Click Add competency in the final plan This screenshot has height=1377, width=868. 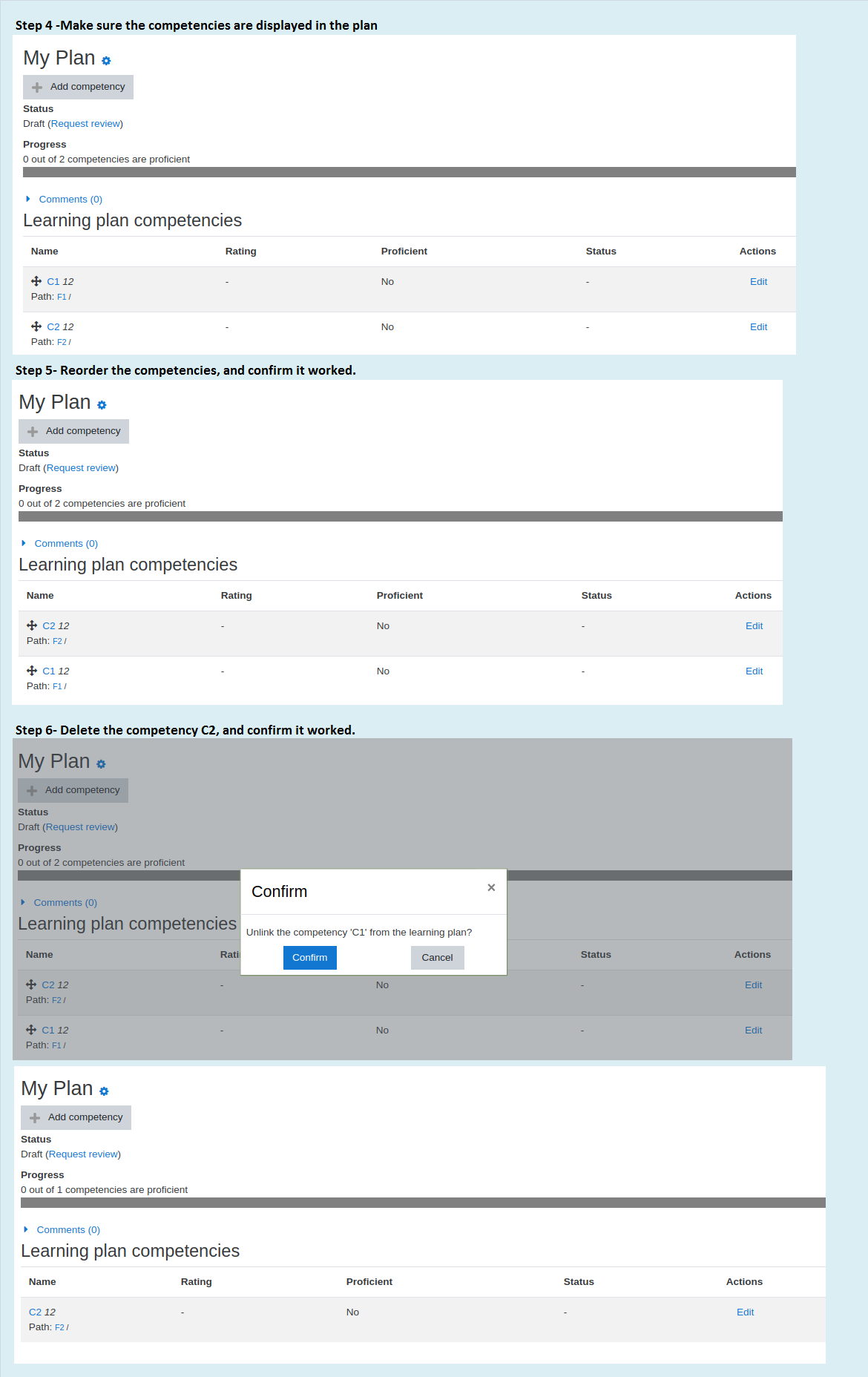point(76,1117)
